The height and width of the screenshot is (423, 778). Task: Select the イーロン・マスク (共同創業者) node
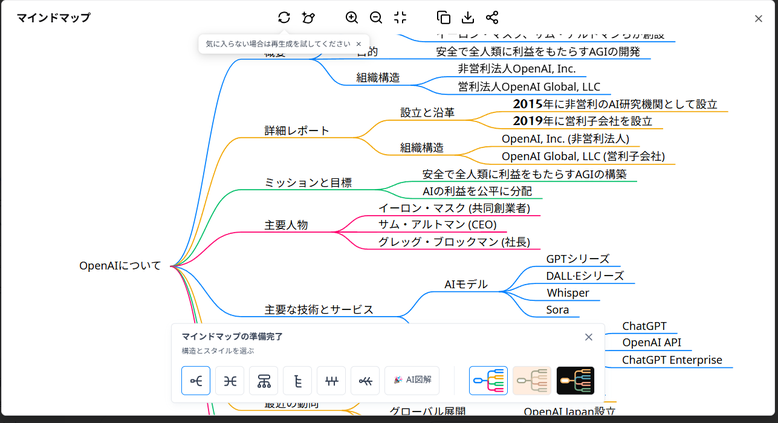pos(454,208)
